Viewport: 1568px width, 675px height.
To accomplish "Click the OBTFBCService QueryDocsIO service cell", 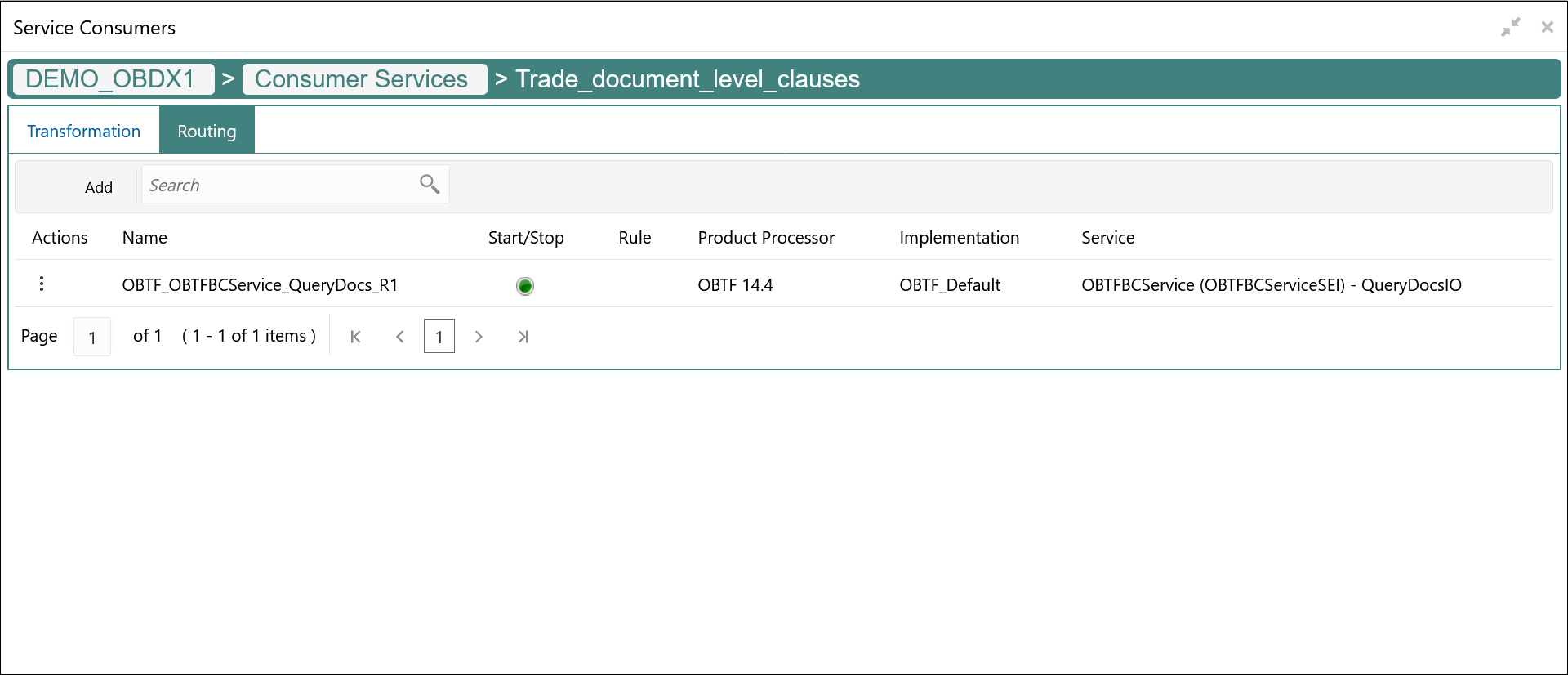I will pos(1272,285).
